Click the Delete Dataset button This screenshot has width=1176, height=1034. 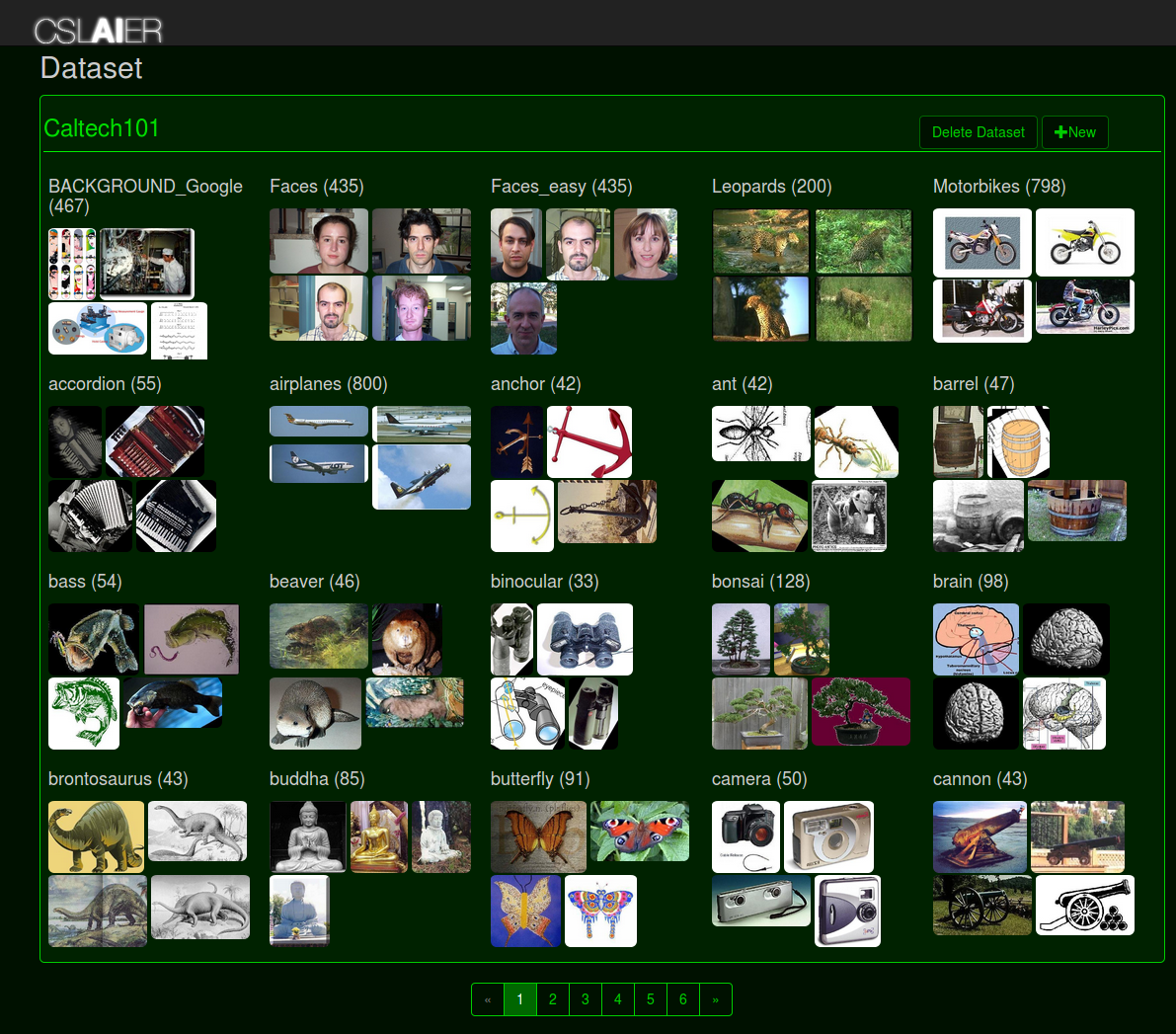point(978,132)
